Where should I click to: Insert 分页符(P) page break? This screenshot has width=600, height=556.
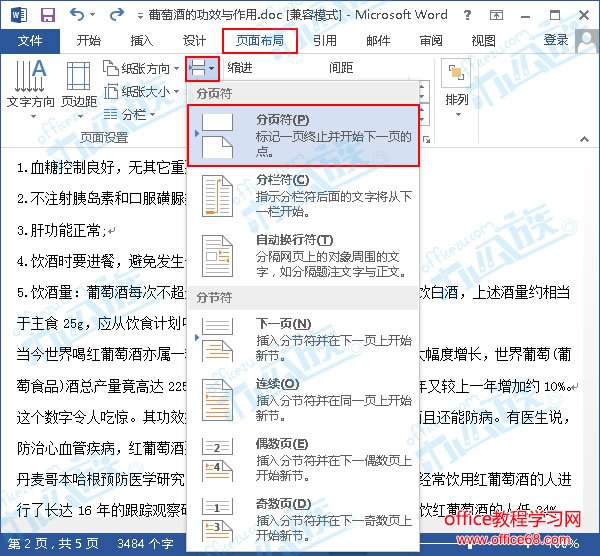point(304,136)
